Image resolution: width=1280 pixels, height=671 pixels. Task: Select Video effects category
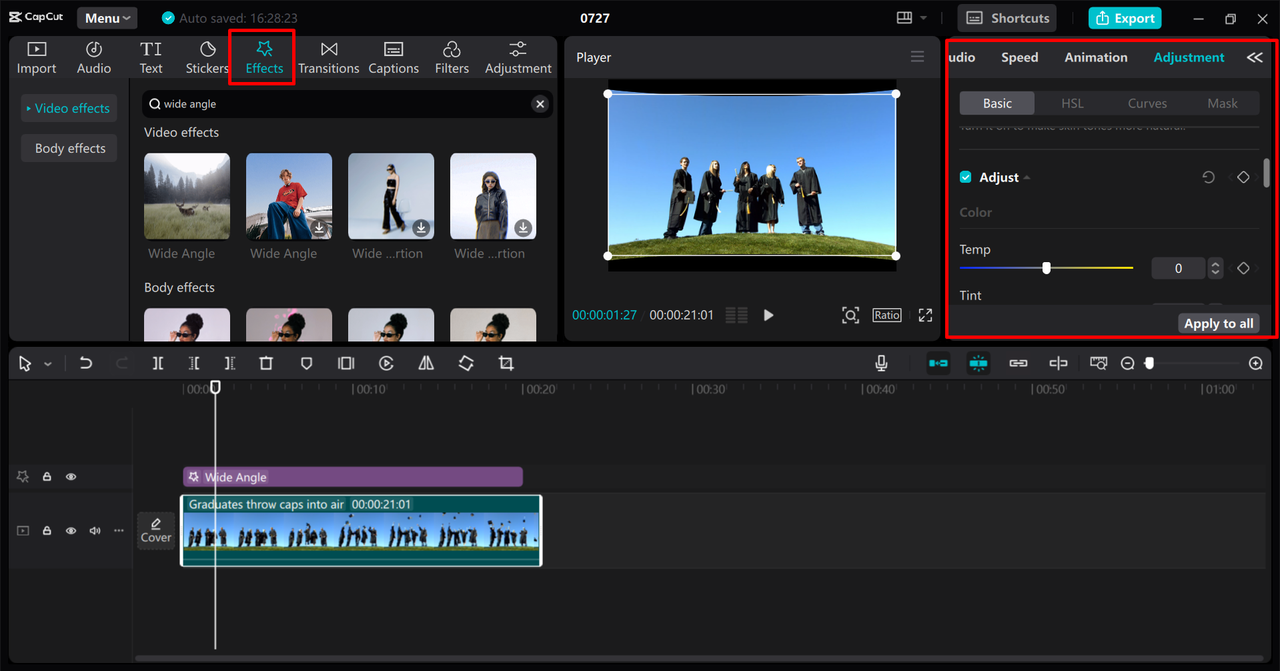pos(69,108)
